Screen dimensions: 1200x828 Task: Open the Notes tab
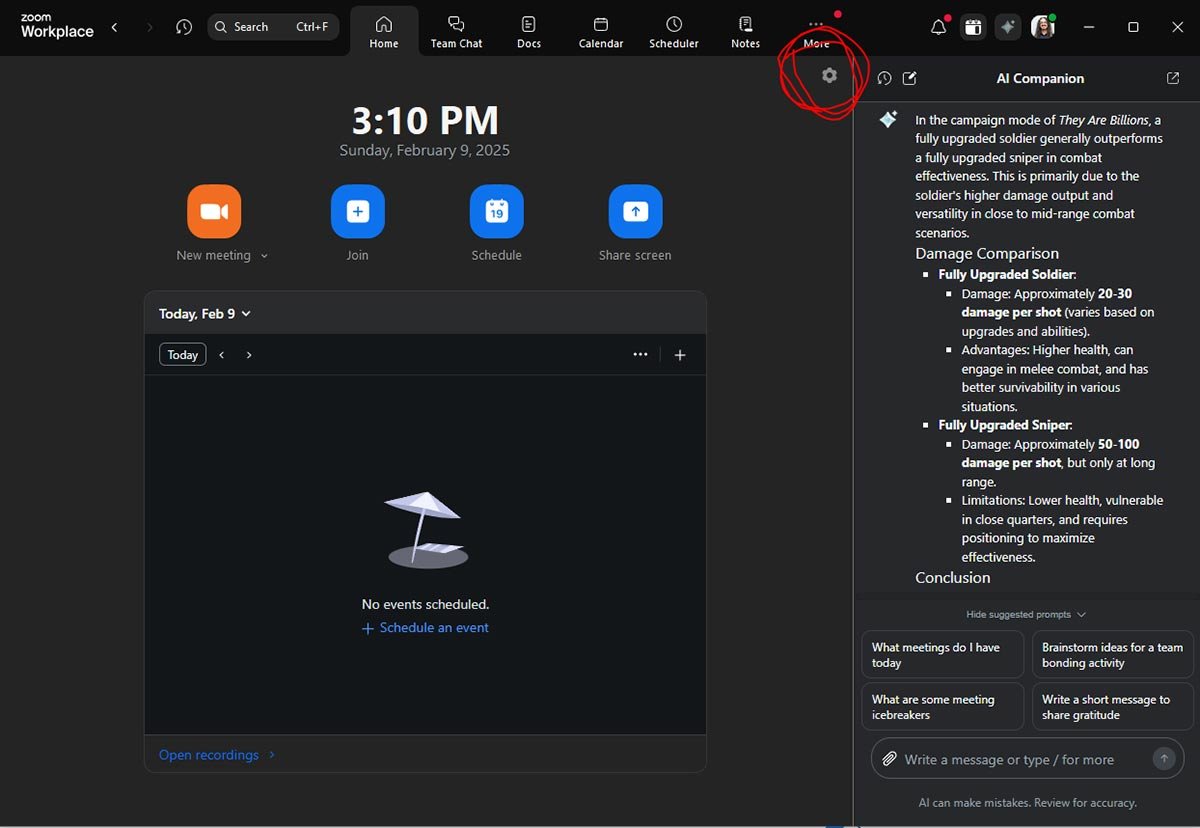(745, 31)
